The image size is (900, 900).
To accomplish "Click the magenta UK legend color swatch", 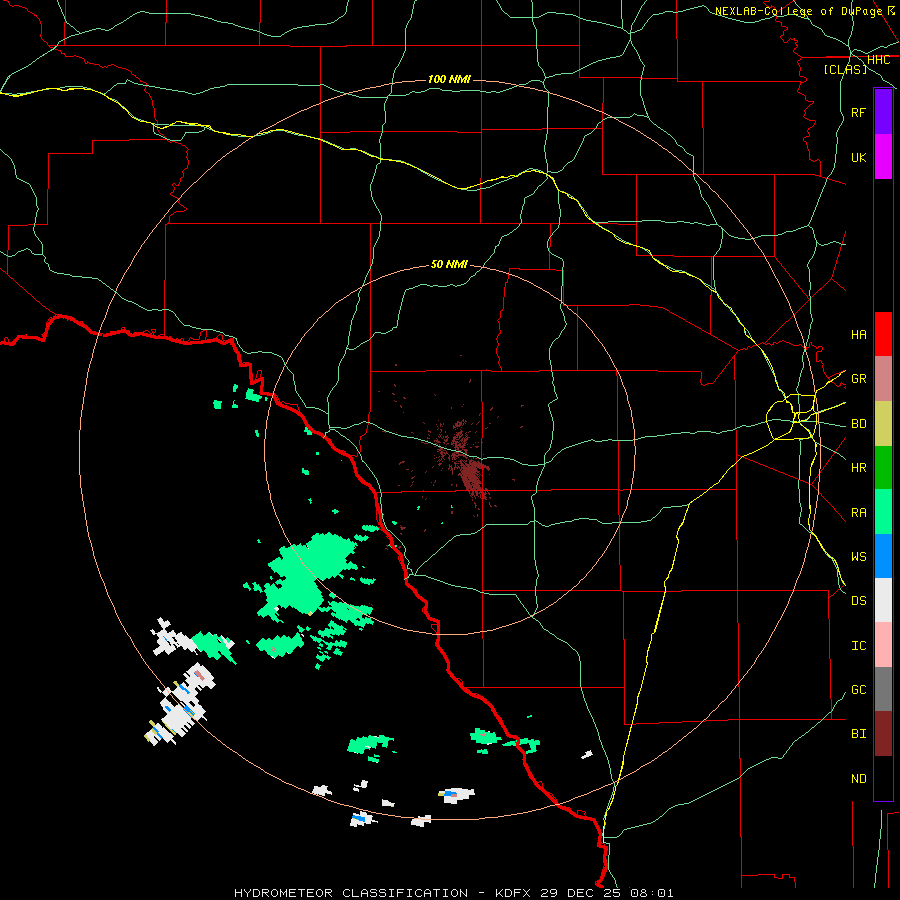I will click(883, 157).
